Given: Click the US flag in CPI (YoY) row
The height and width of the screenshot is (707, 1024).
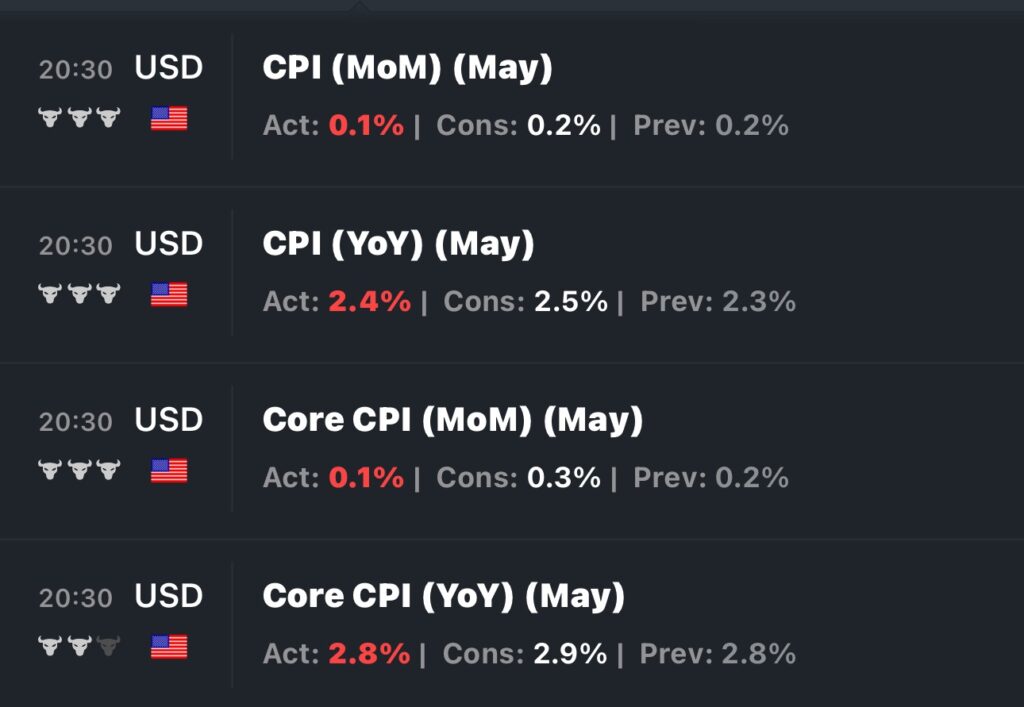Looking at the screenshot, I should click(169, 294).
